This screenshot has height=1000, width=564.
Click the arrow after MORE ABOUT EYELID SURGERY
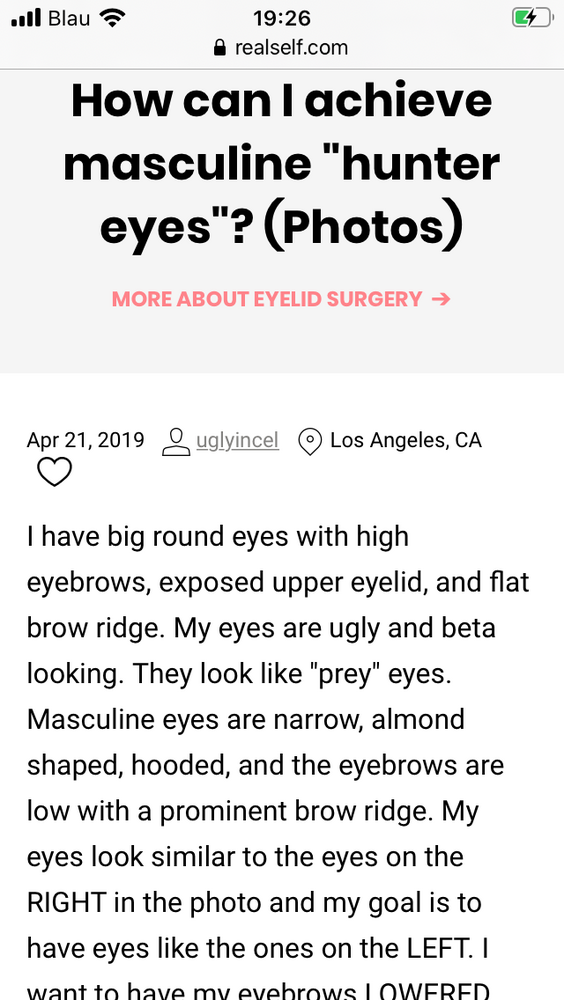click(x=441, y=298)
